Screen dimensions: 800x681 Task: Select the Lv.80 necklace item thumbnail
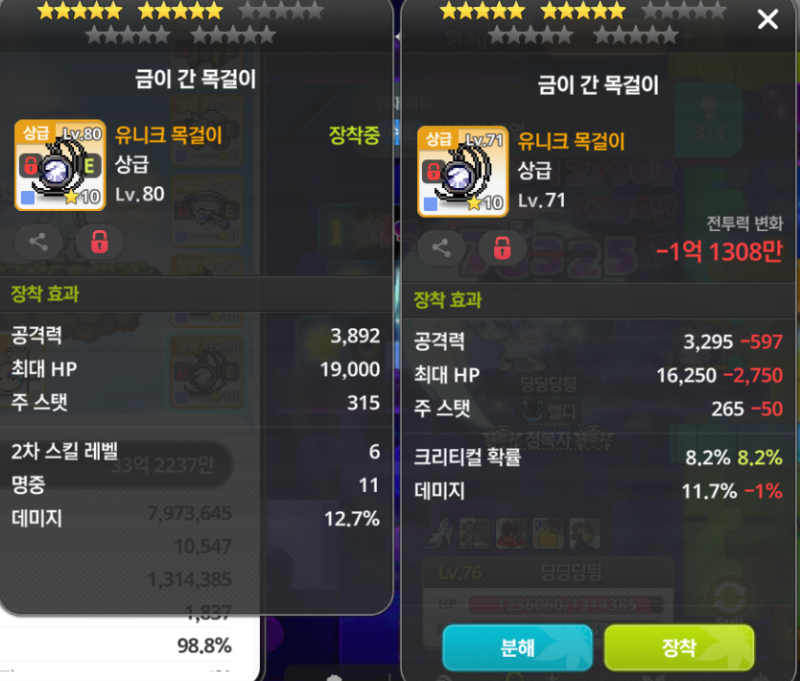[60, 165]
